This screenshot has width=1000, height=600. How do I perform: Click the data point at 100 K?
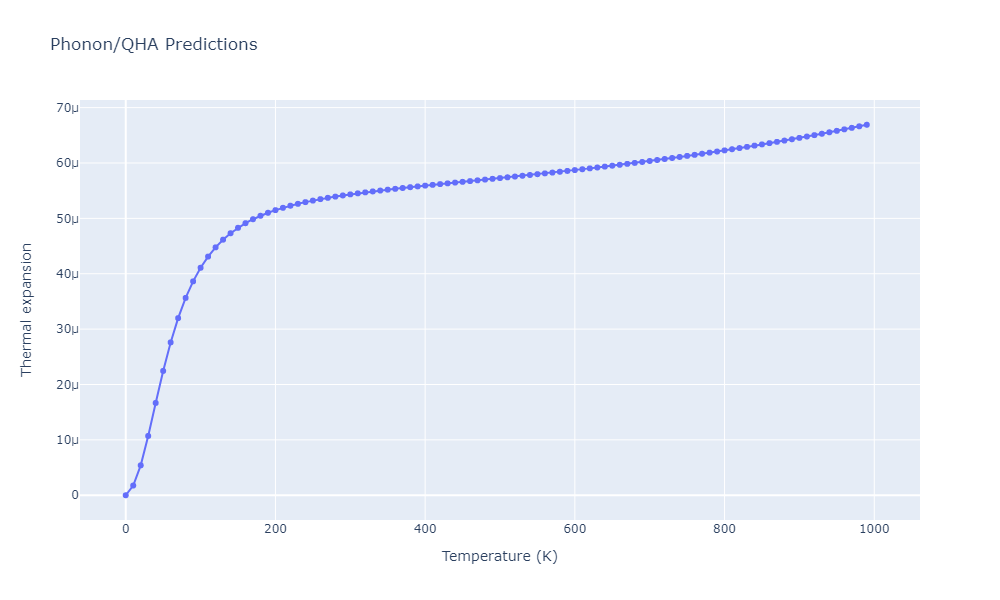[200, 268]
